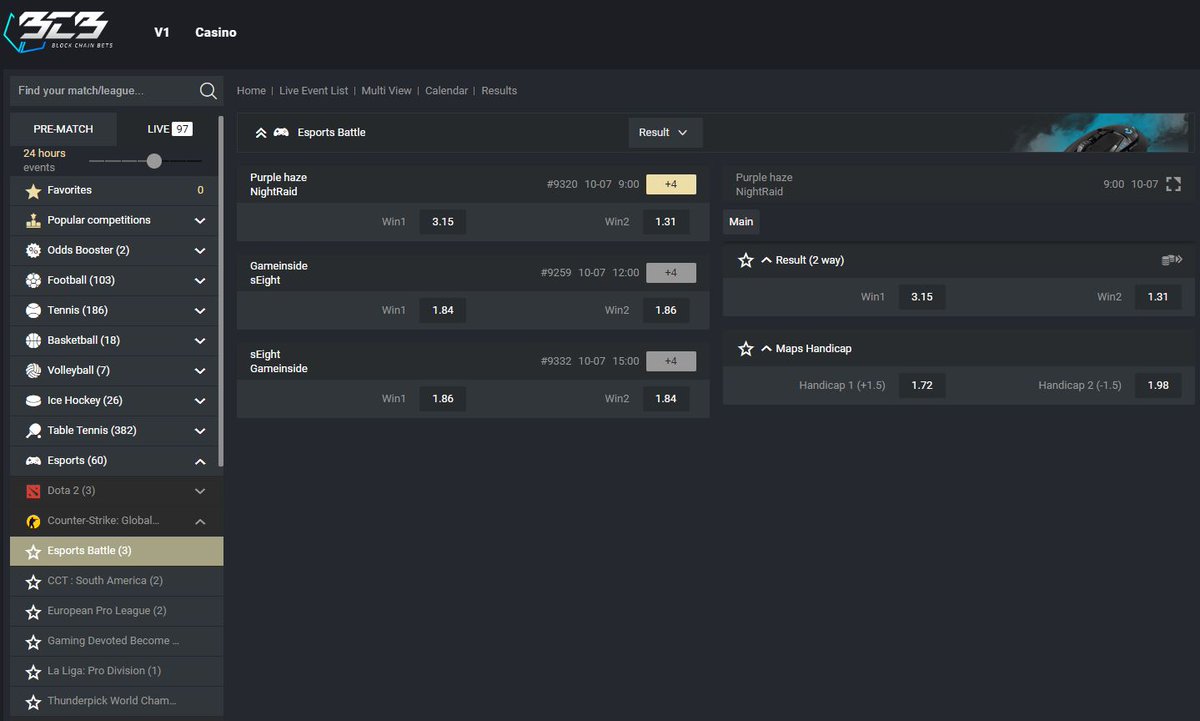Bet Win1 3.15 on Purple haze in list
Image resolution: width=1200 pixels, height=721 pixels.
coord(443,222)
